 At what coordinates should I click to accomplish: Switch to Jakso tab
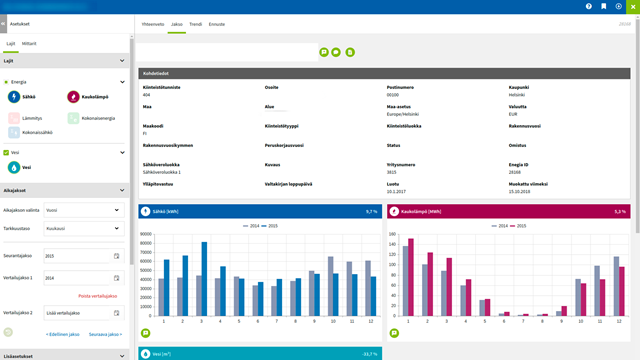click(177, 24)
